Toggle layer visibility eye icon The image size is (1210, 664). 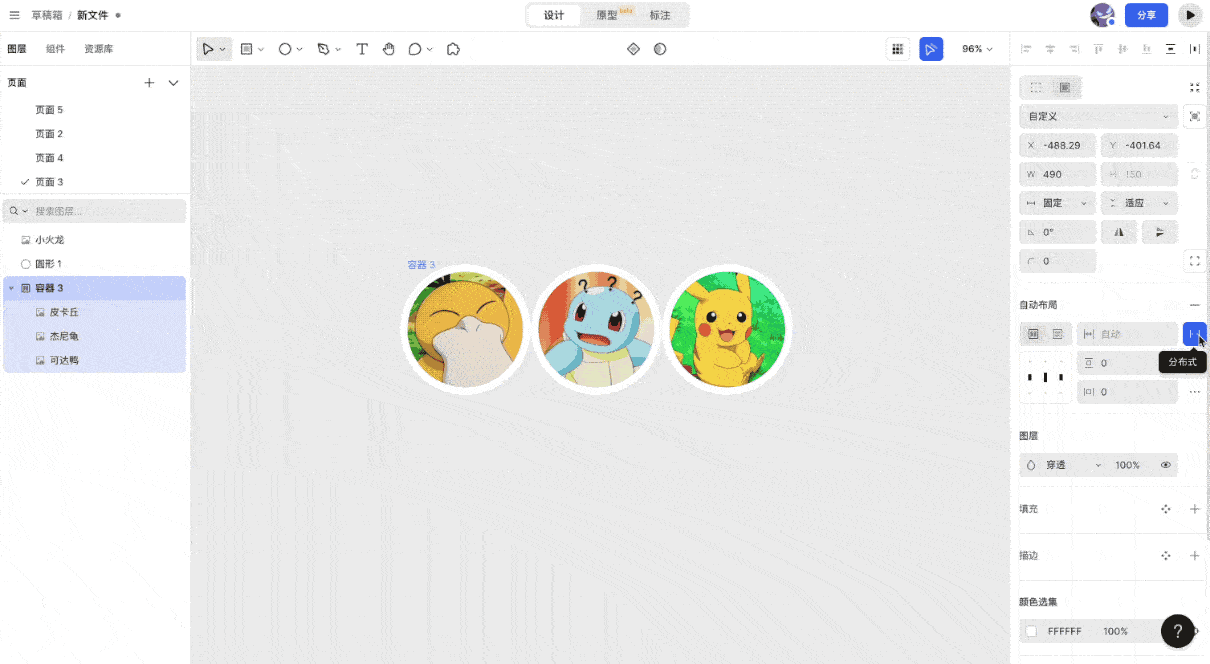click(x=1166, y=465)
